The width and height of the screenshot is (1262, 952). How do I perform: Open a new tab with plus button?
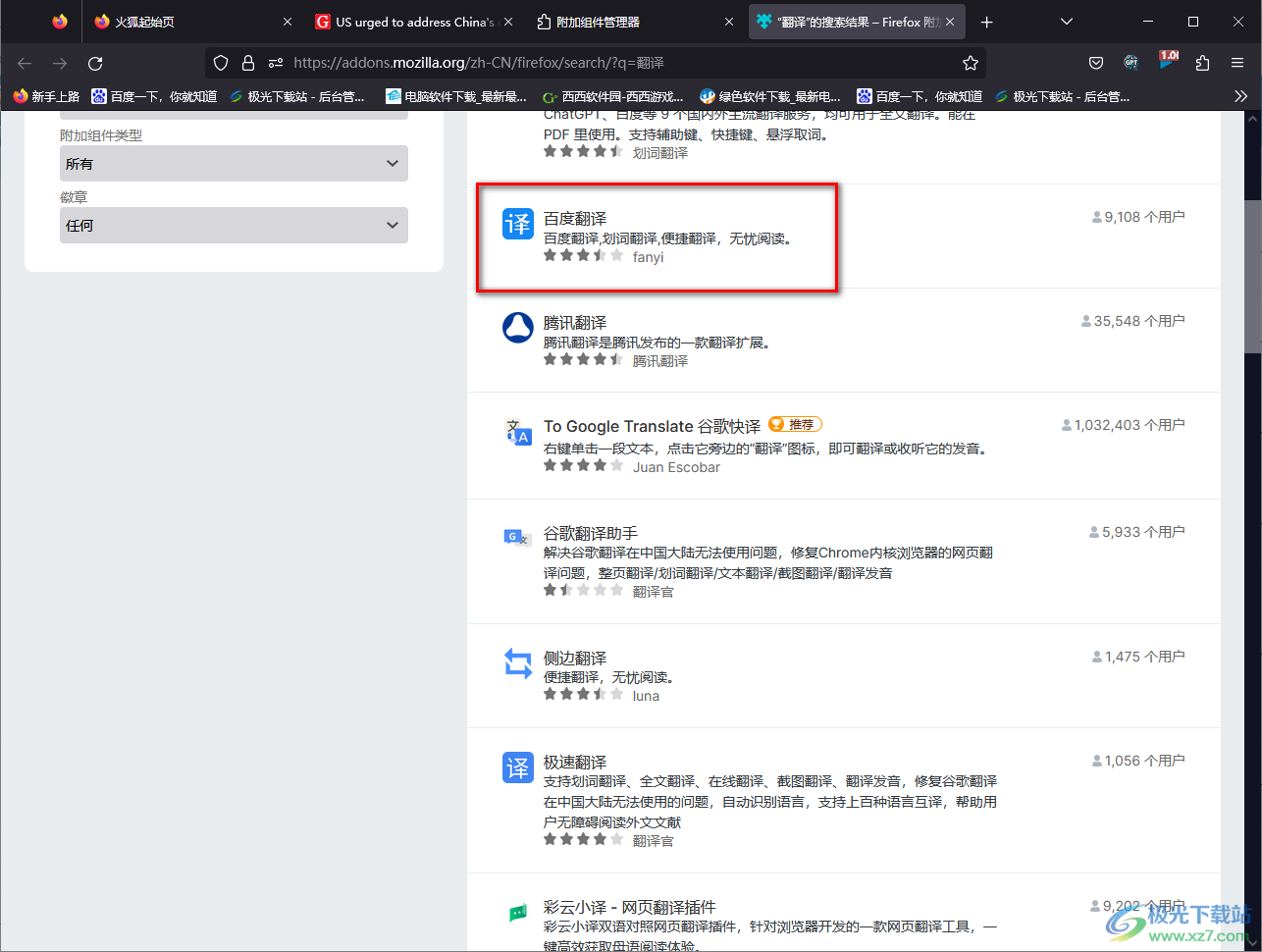(987, 22)
